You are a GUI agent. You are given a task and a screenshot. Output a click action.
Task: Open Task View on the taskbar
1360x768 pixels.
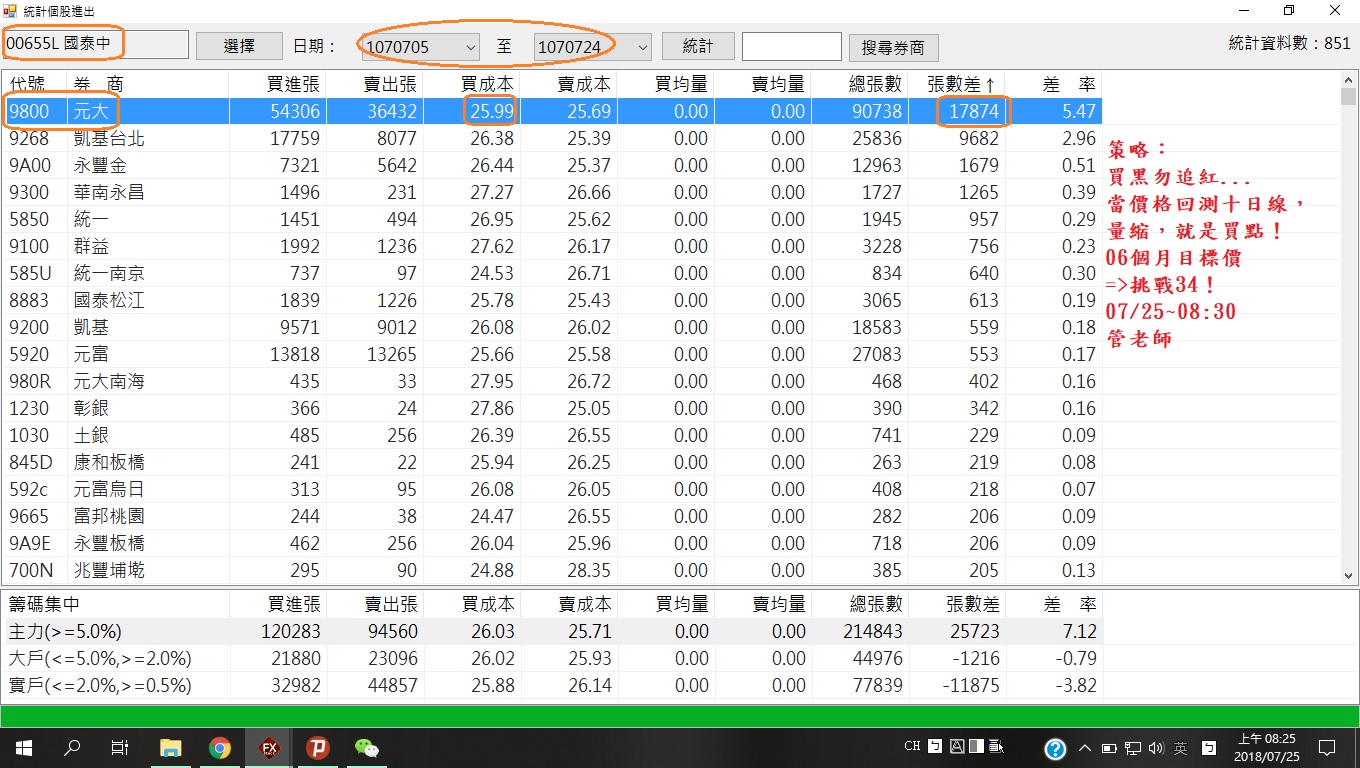pos(120,748)
